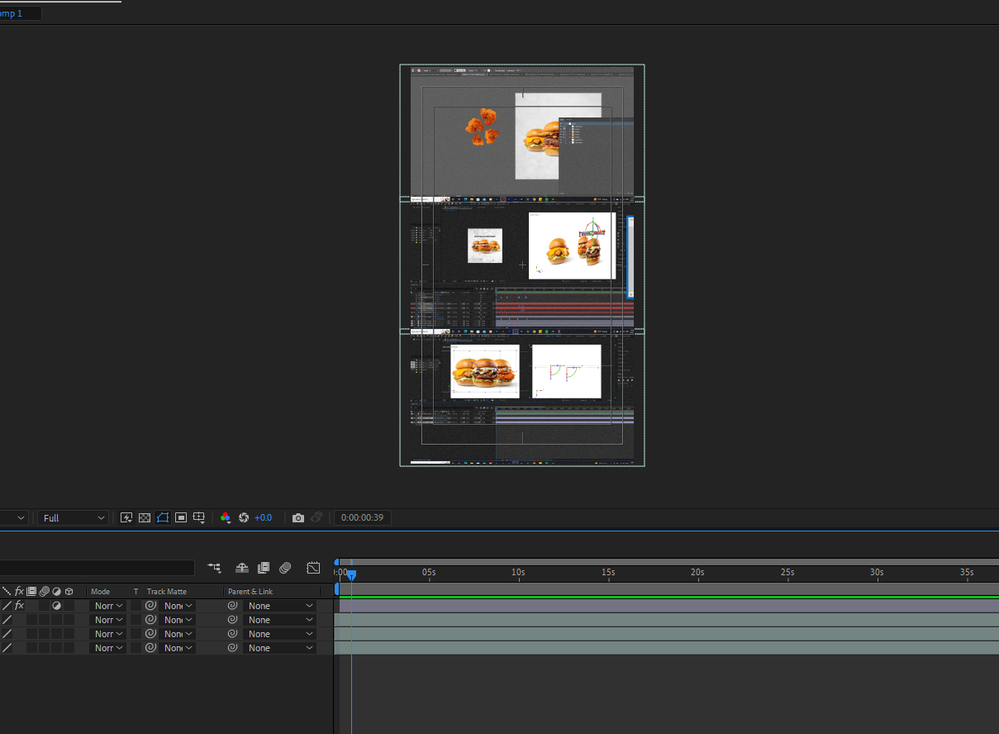Enable Motion Blur for the composition
Screen dimensions: 999x734
pyautogui.click(x=285, y=567)
